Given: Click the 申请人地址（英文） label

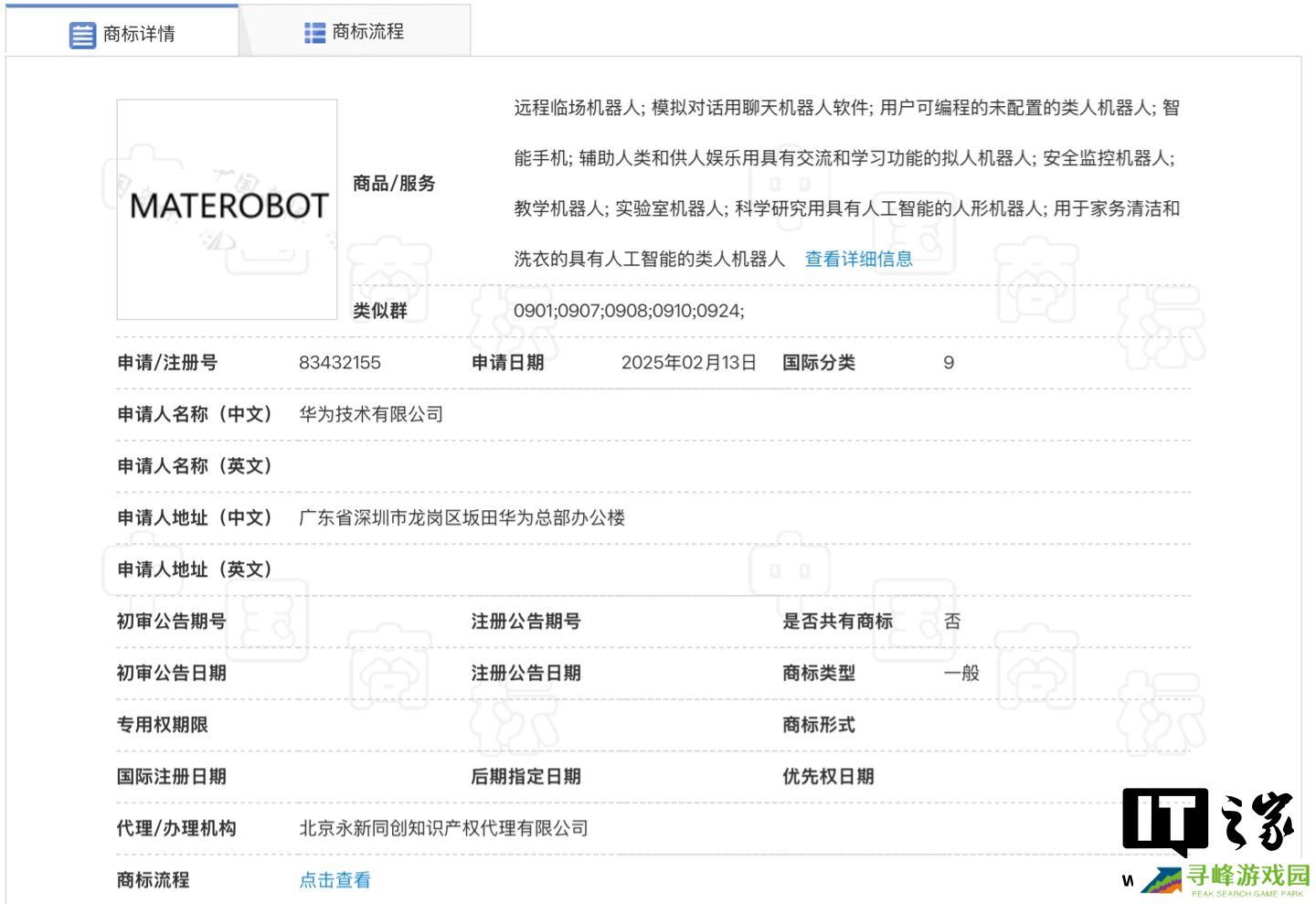Looking at the screenshot, I should click(x=195, y=569).
